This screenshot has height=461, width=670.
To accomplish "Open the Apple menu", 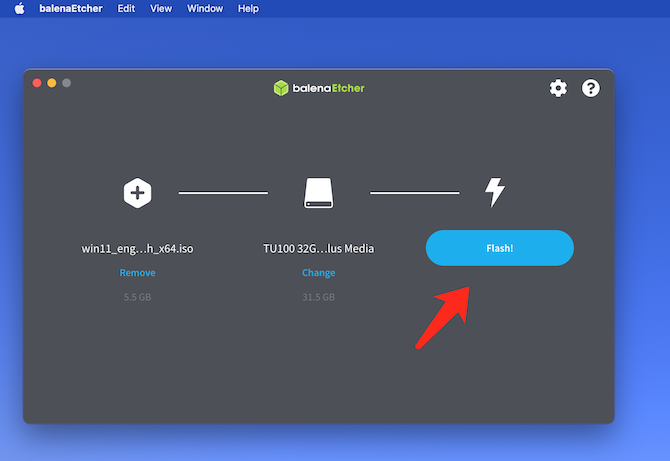I will pyautogui.click(x=20, y=8).
